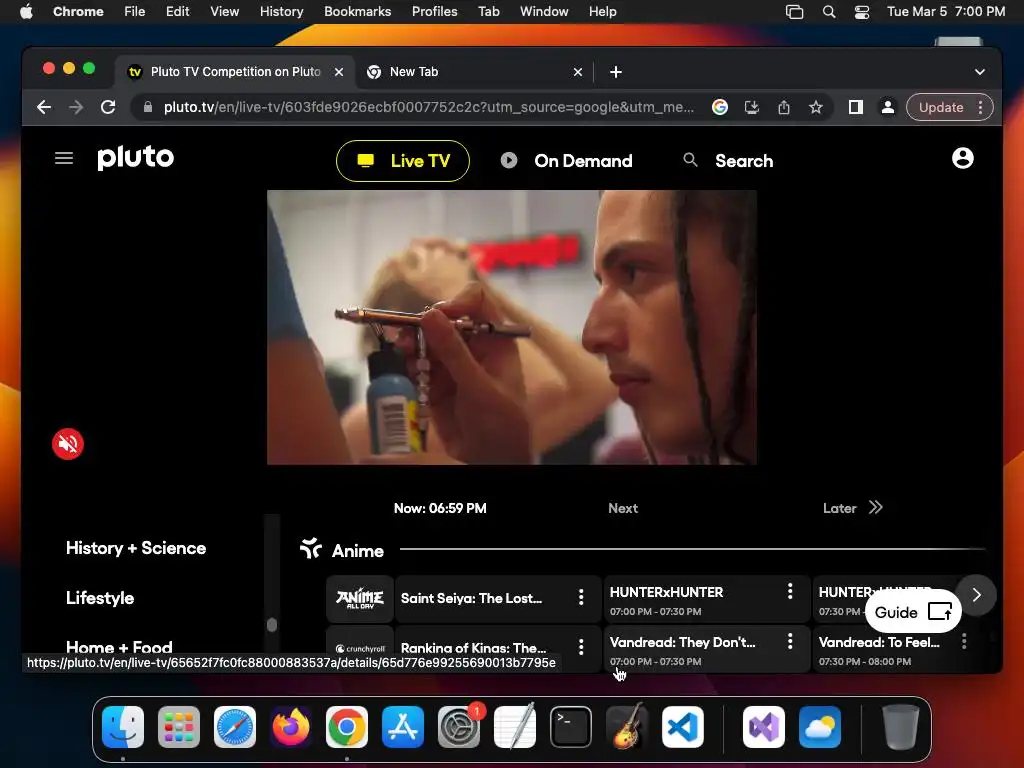Open Chrome profile icon
The image size is (1024, 768).
(x=888, y=107)
